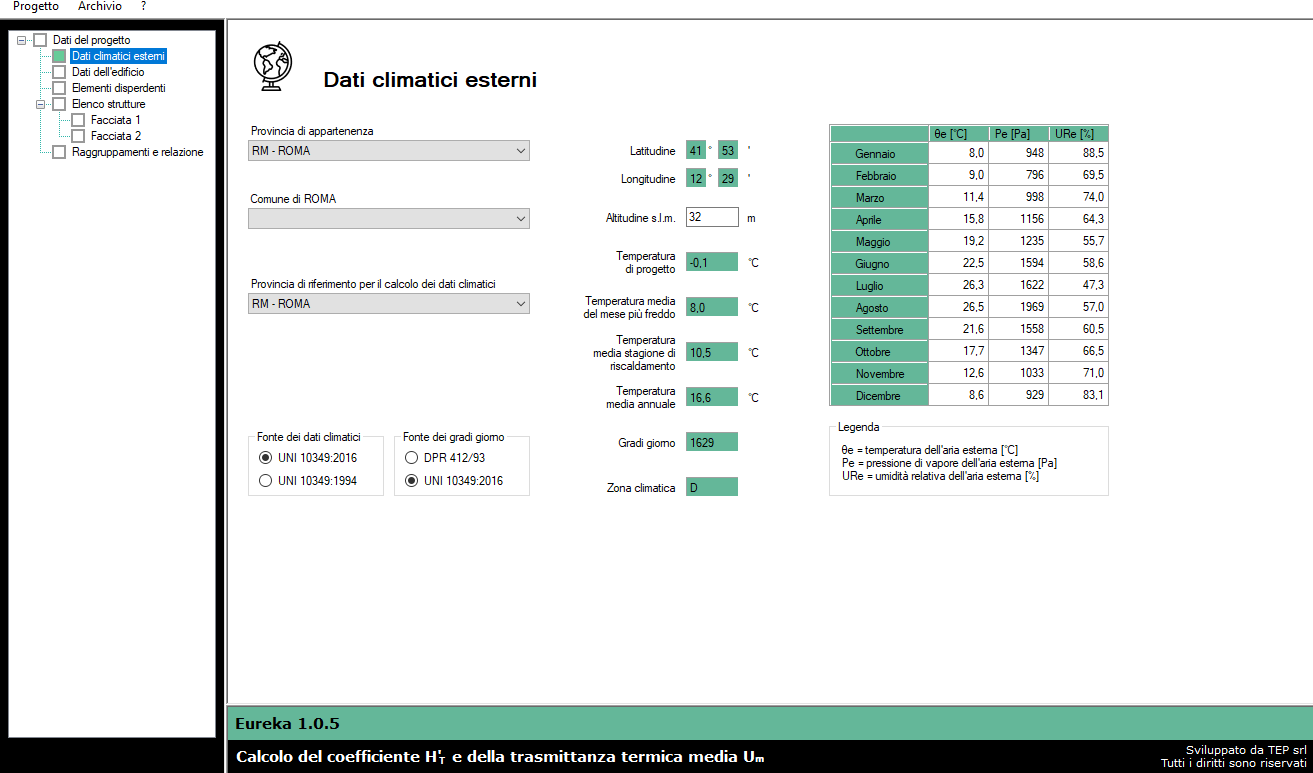Click the green Dati climatici esterni tree icon

[59, 56]
